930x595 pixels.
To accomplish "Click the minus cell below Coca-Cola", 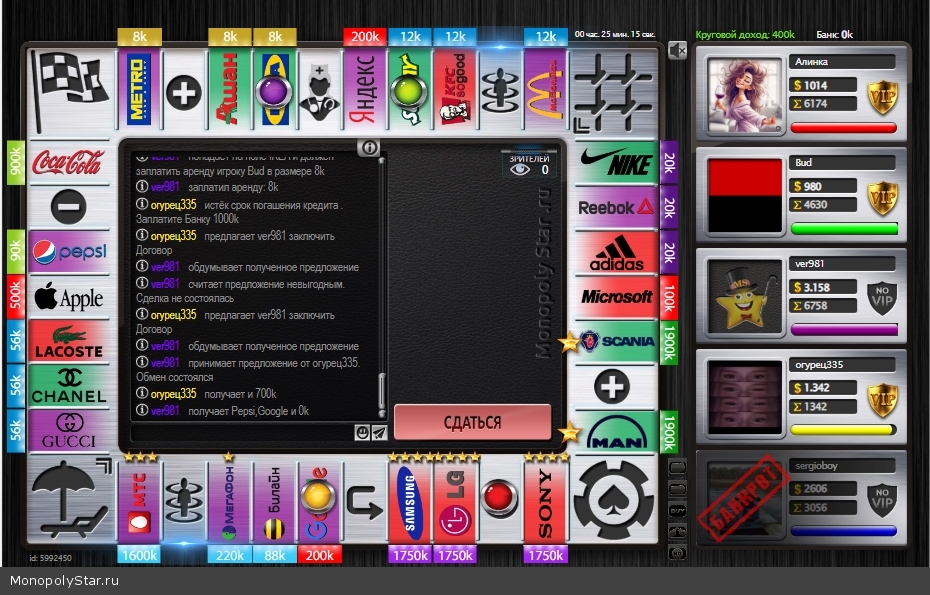I will 69,207.
